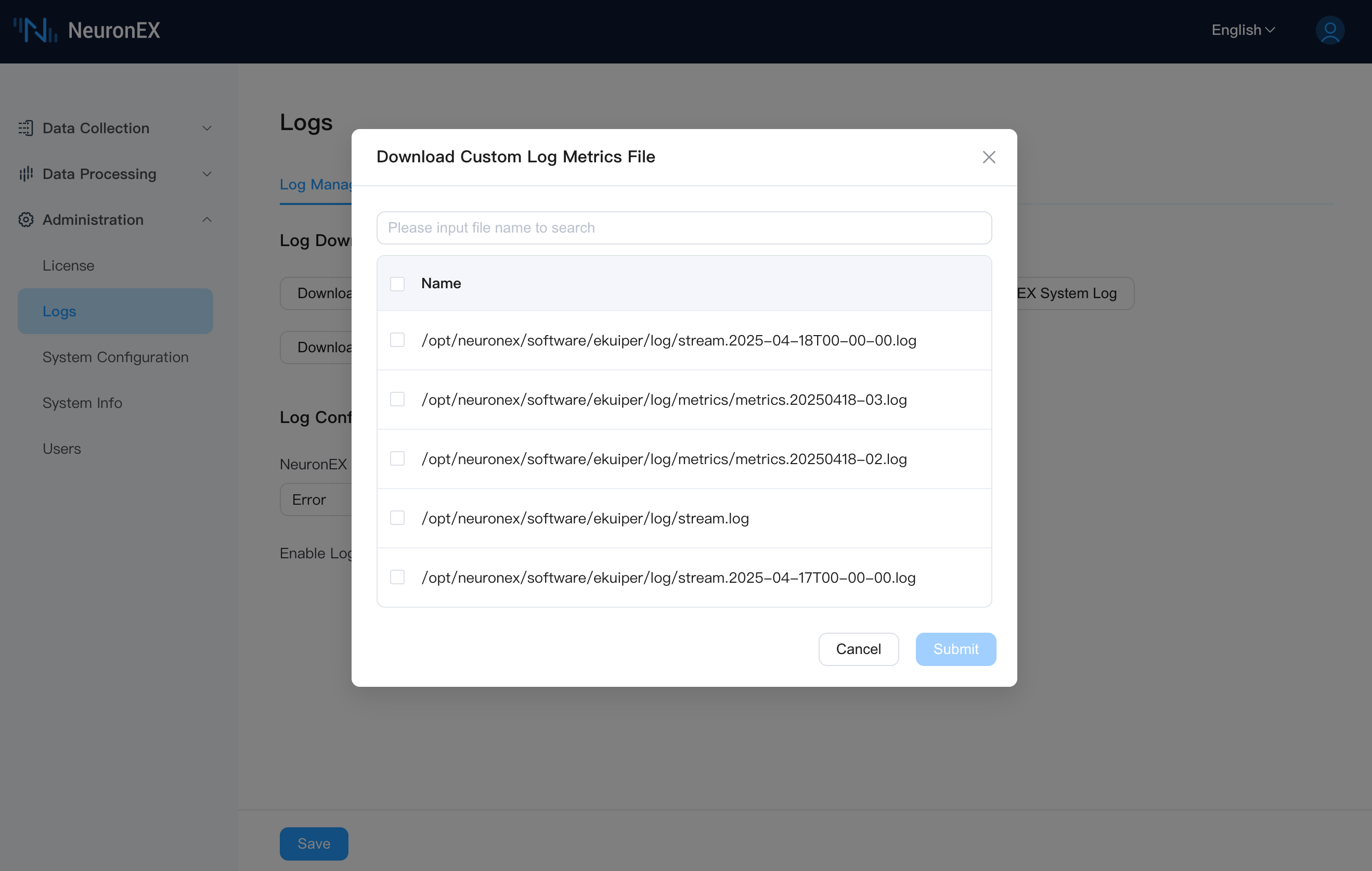
Task: Click the NeuronEX logo icon
Action: point(35,30)
